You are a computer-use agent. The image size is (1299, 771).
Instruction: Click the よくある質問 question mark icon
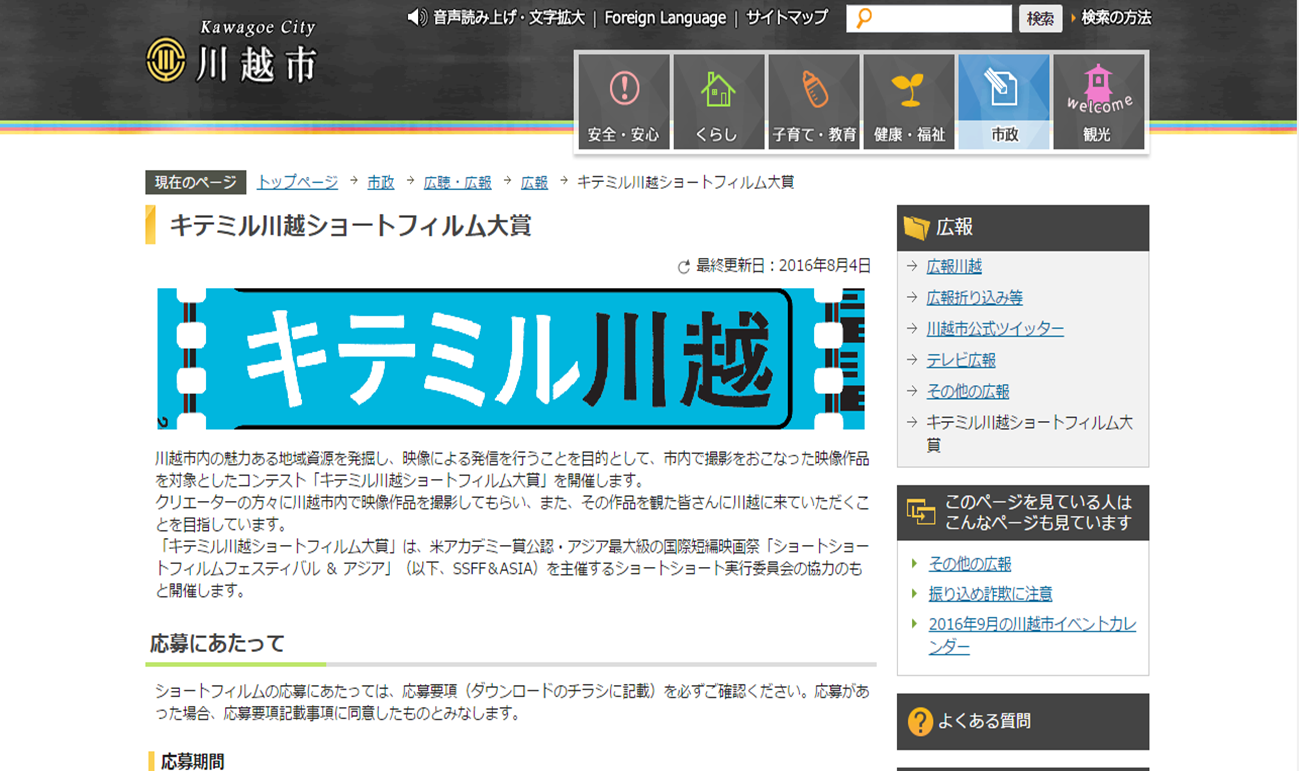click(x=919, y=721)
